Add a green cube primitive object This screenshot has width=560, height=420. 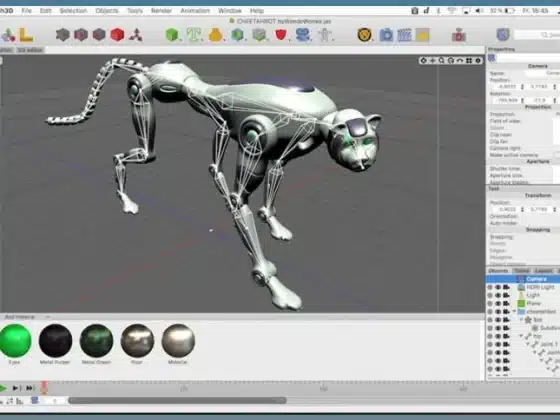click(172, 35)
